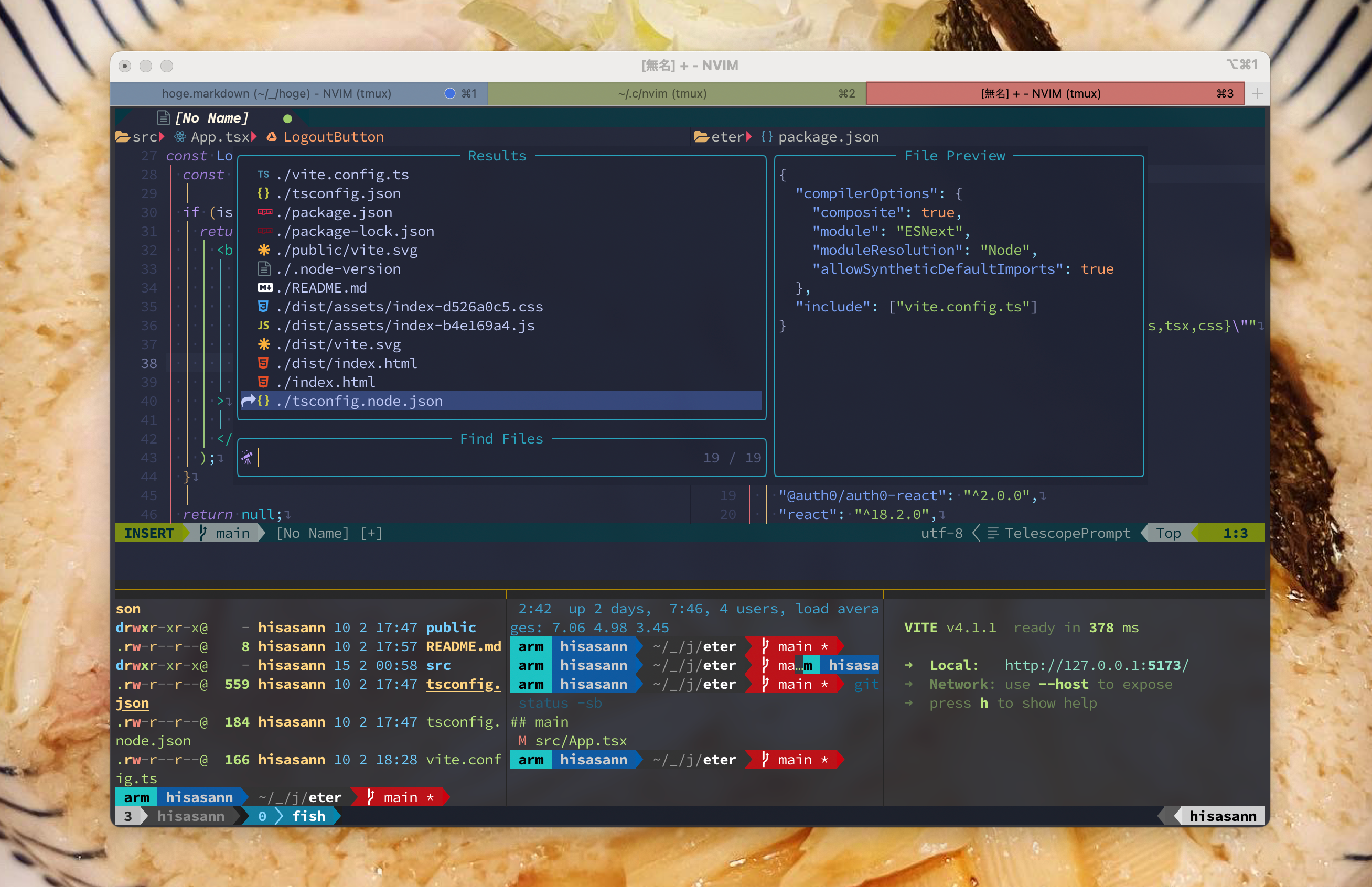The image size is (1372, 887).
Task: Click App.tsx breadcrumb label
Action: 220,137
